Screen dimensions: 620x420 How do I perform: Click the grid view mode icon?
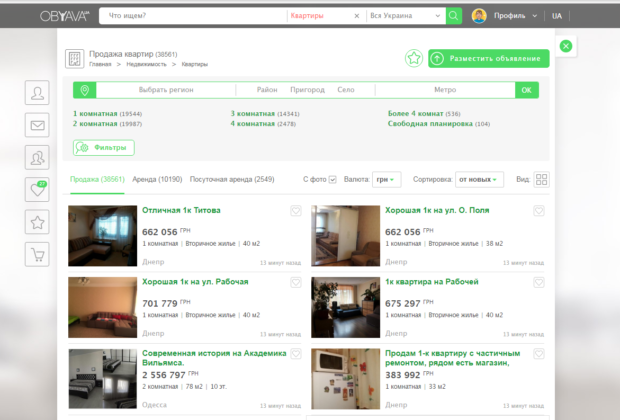click(x=542, y=180)
